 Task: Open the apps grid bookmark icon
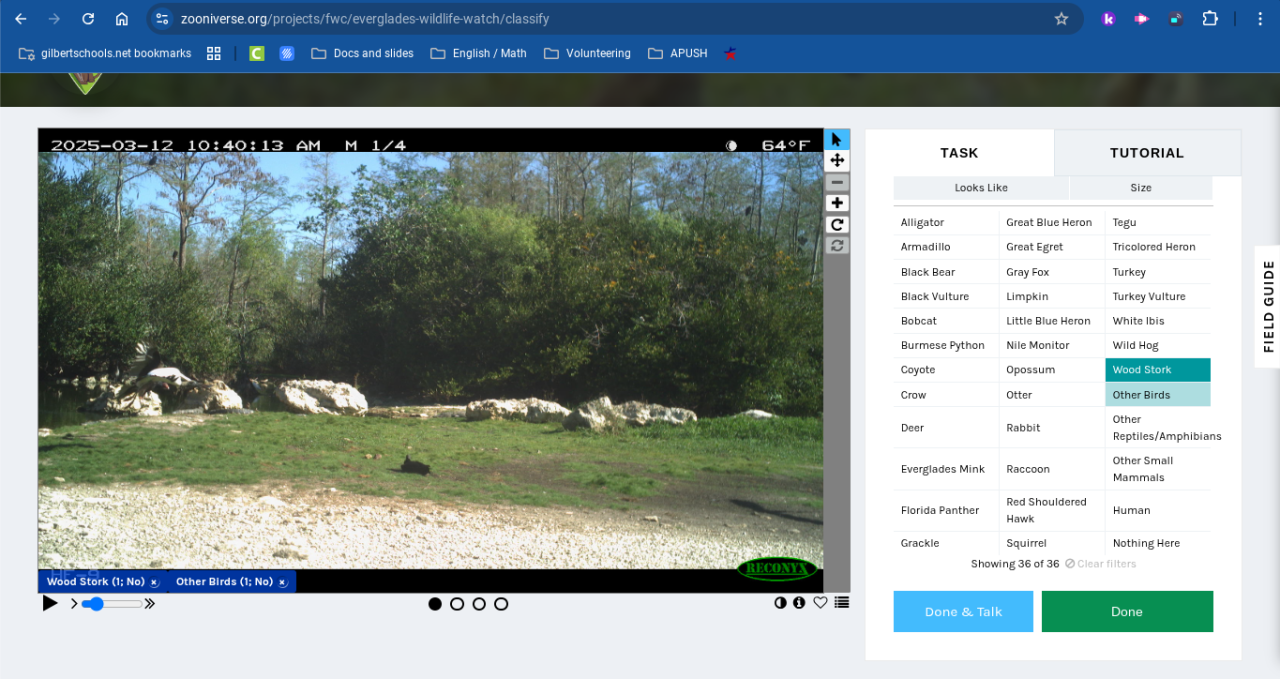(x=213, y=53)
